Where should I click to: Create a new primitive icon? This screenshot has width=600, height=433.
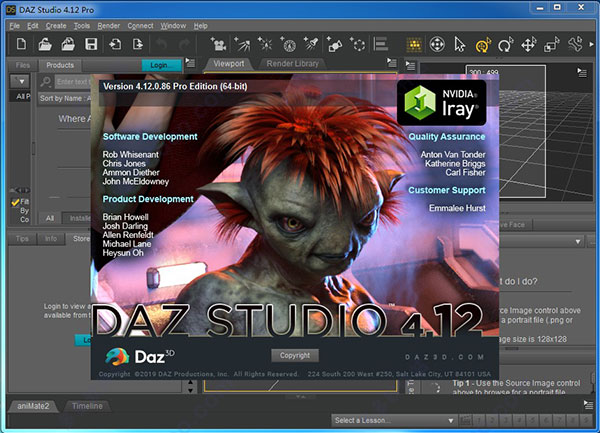334,44
